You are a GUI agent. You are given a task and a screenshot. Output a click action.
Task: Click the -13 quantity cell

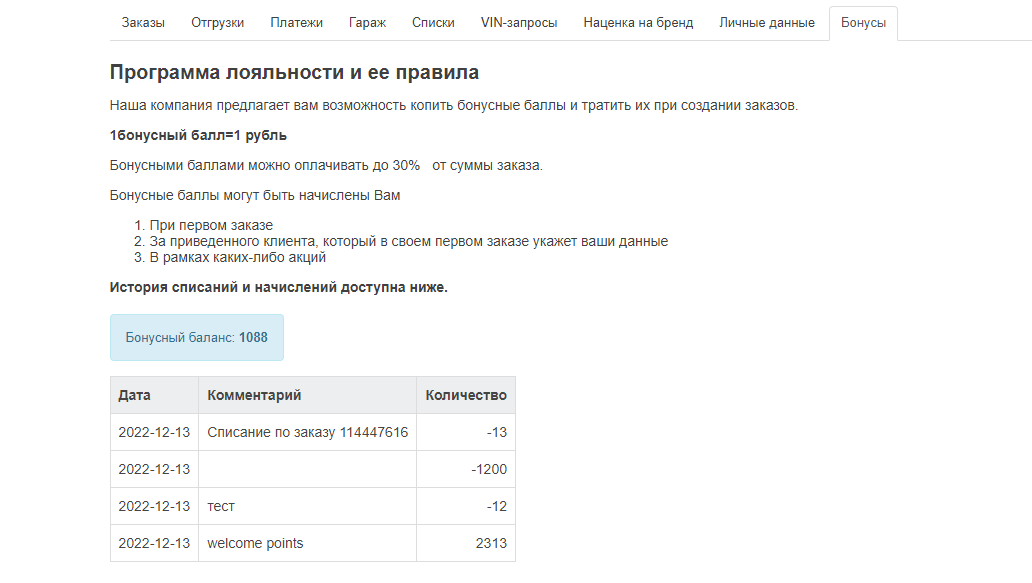coord(466,432)
